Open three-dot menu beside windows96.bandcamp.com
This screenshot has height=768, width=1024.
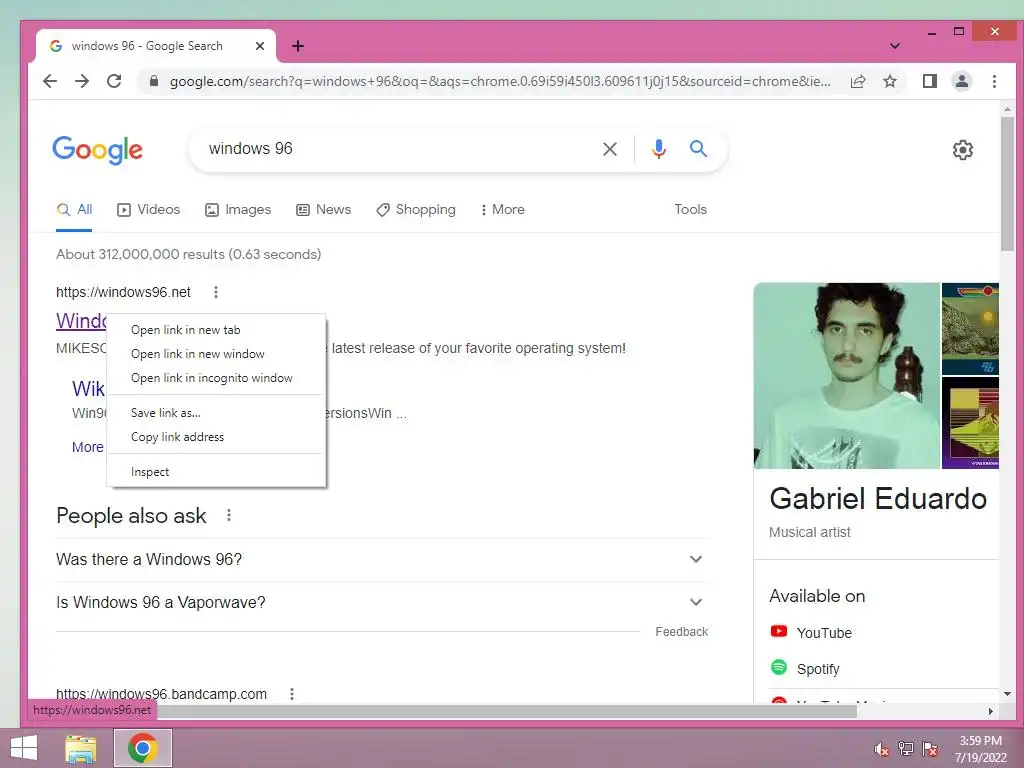click(x=292, y=694)
